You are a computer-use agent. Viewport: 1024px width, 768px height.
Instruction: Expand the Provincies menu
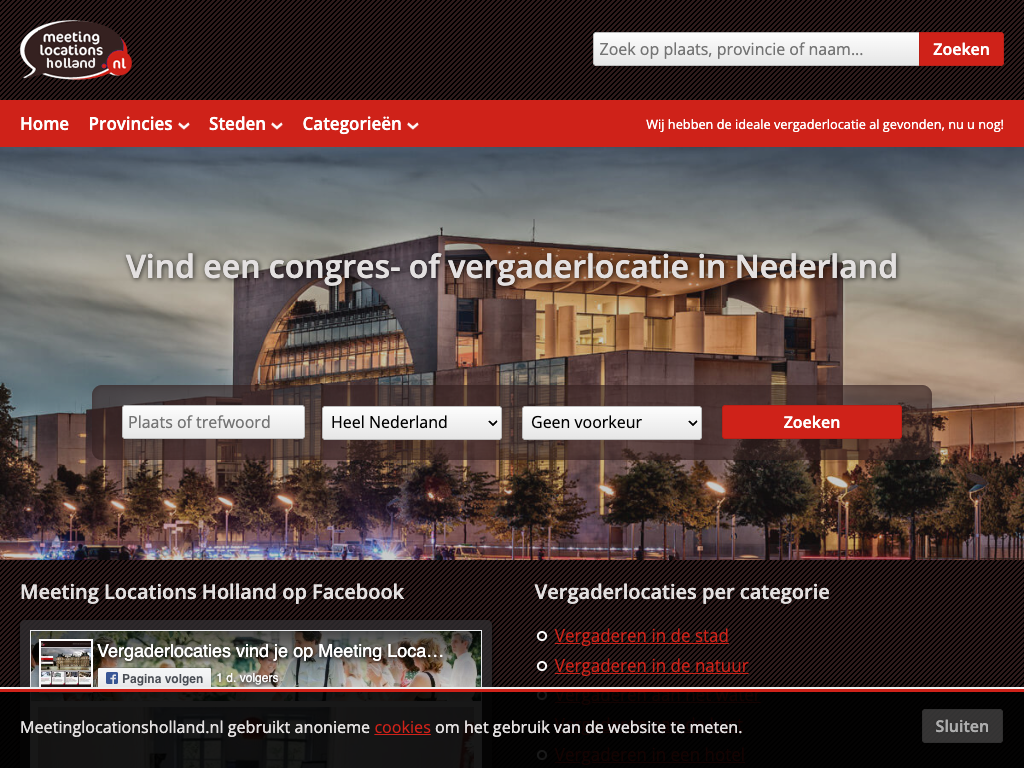click(x=139, y=124)
